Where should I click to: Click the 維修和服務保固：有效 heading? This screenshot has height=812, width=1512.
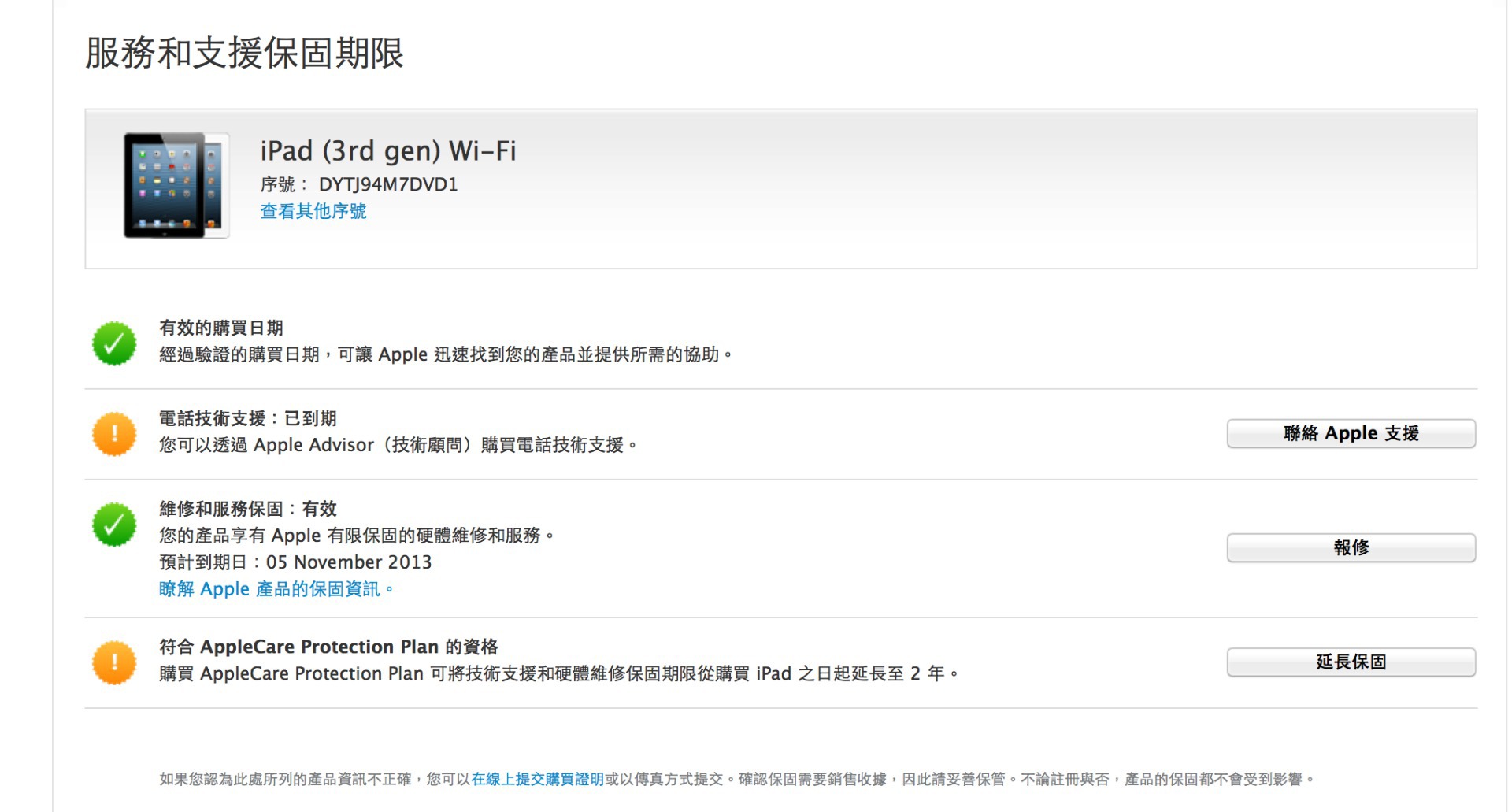point(248,509)
